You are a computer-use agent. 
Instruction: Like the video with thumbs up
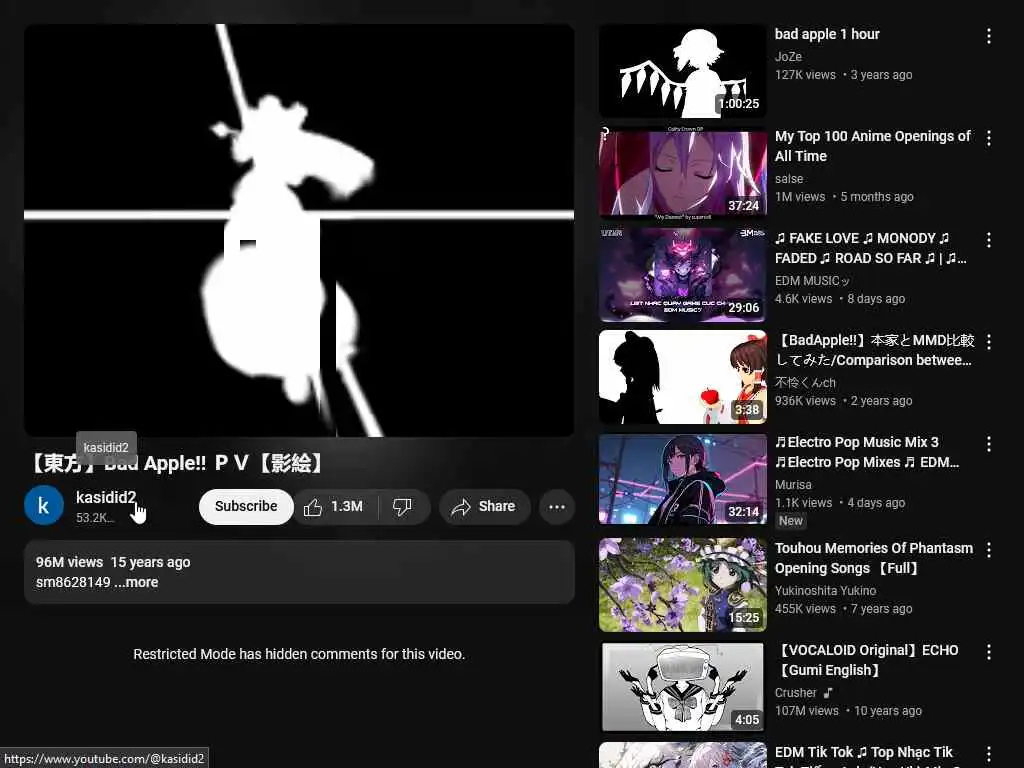point(313,507)
